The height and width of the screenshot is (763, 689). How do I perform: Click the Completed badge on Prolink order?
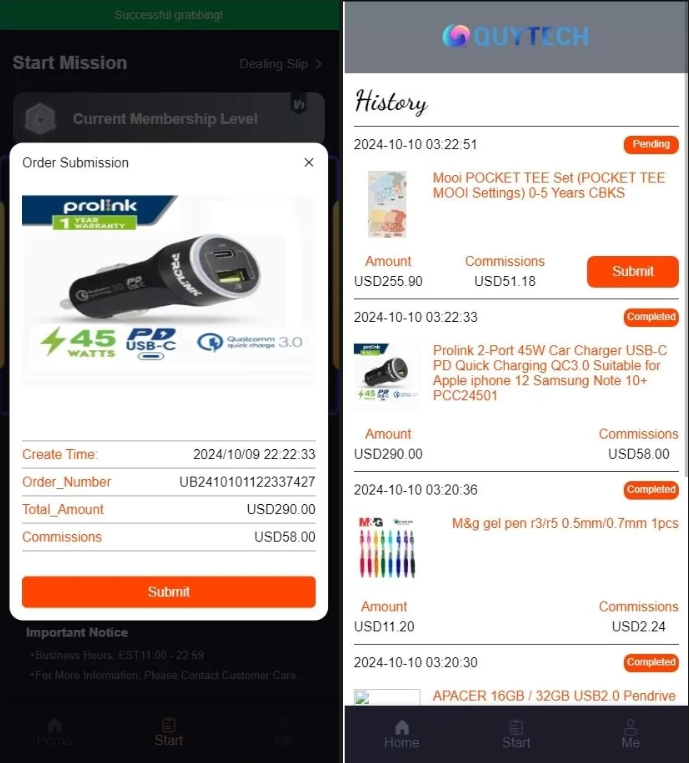[651, 317]
